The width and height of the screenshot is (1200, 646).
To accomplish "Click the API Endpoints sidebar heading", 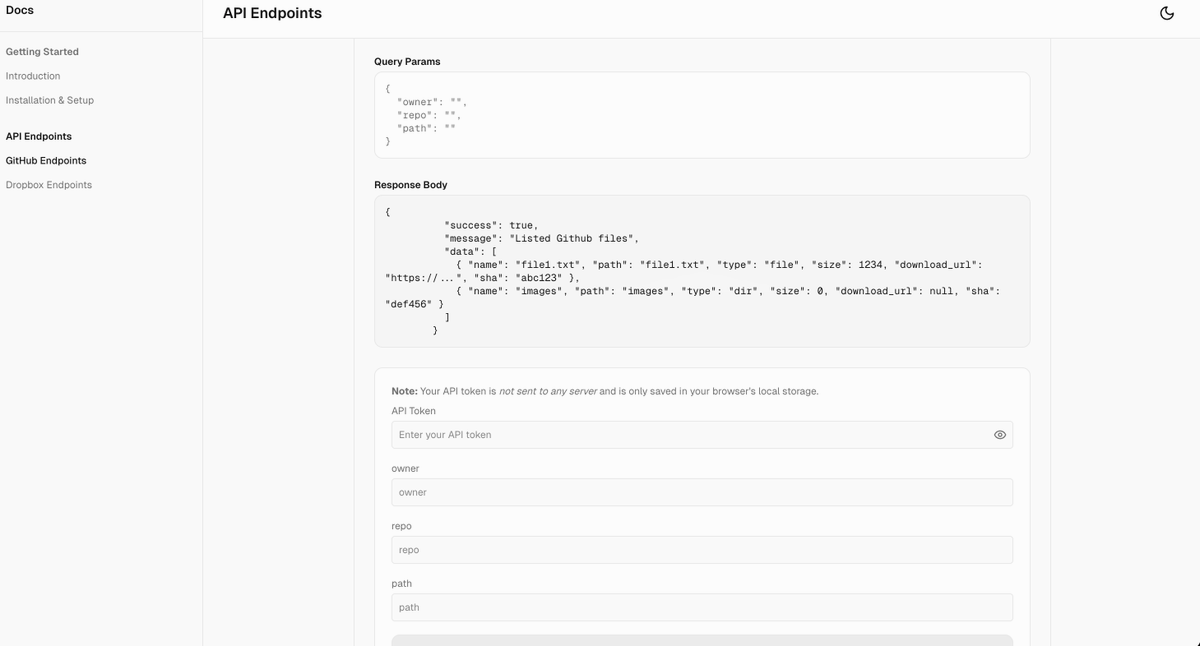I will point(39,136).
